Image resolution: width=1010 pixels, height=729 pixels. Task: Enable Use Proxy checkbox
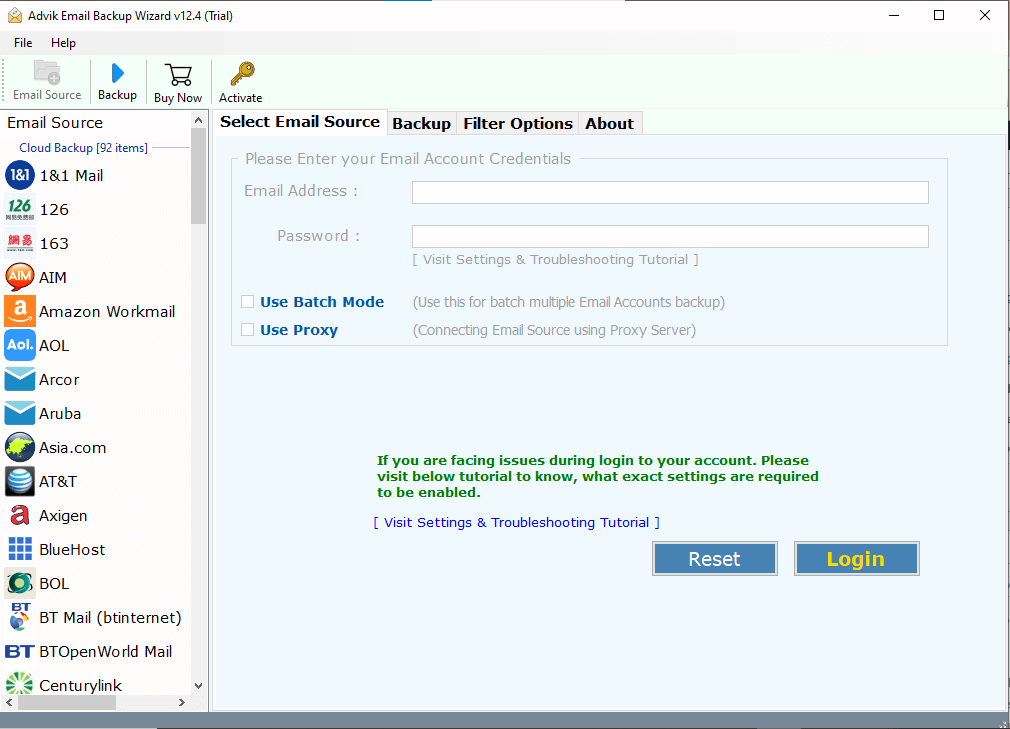[x=247, y=330]
